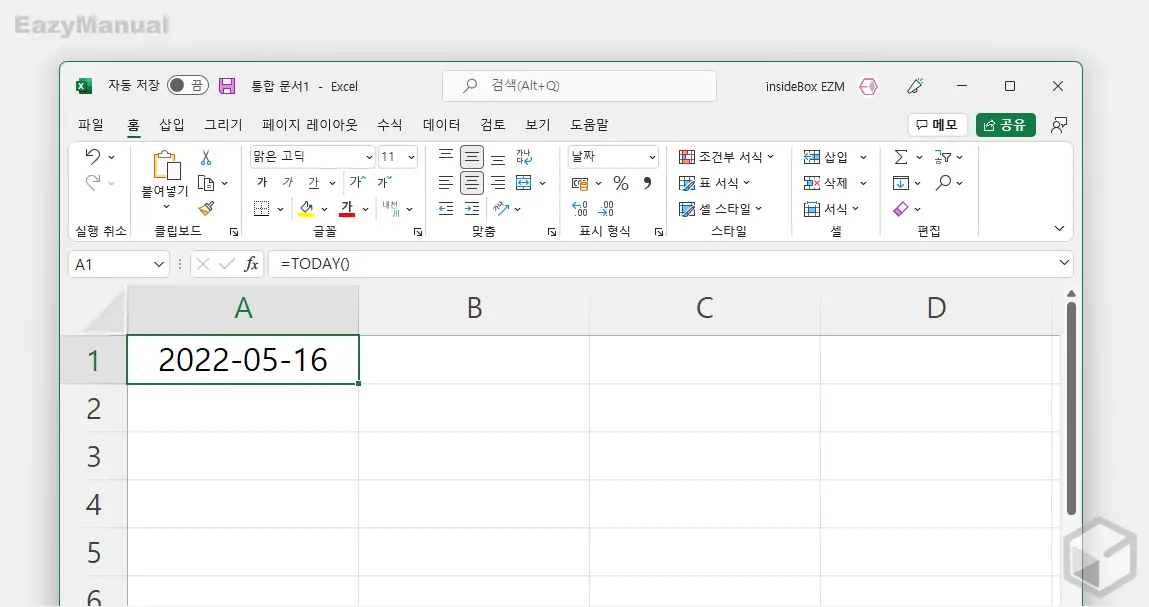Click the 공유 (Share) button
The width and height of the screenshot is (1149, 607).
pos(1006,124)
